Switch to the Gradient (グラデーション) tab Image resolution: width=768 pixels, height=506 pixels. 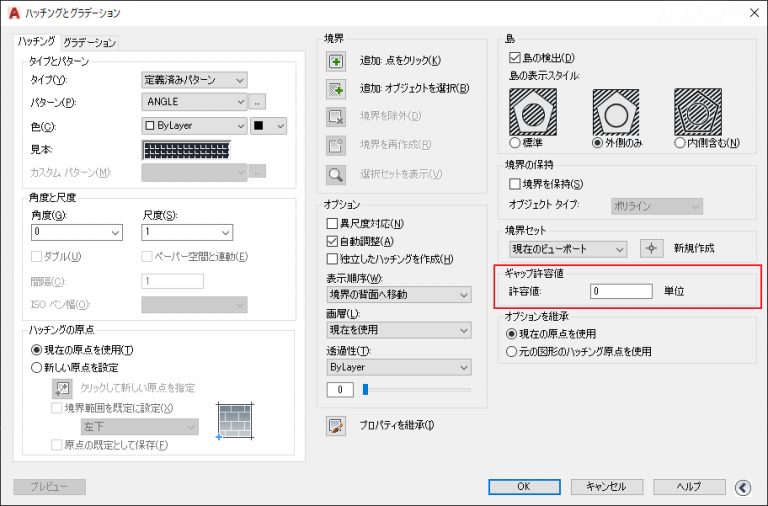click(x=90, y=42)
